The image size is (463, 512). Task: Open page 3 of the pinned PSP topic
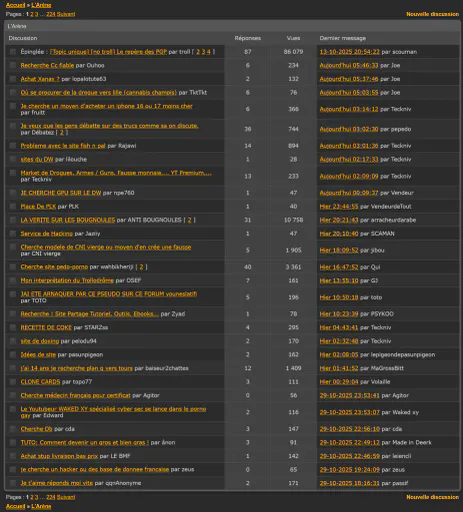click(x=203, y=52)
